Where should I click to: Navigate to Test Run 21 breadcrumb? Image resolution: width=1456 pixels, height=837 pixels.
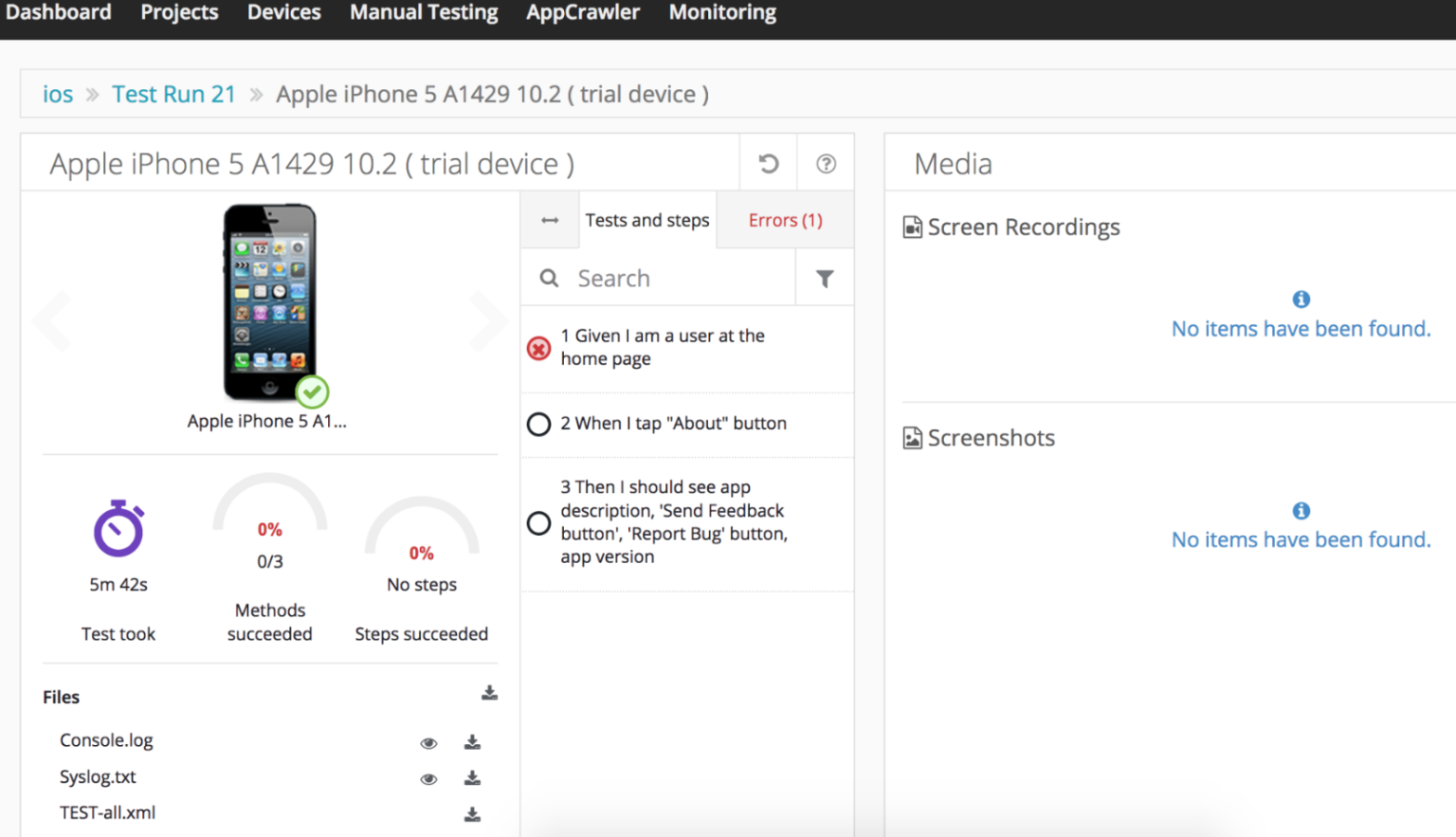coord(173,94)
